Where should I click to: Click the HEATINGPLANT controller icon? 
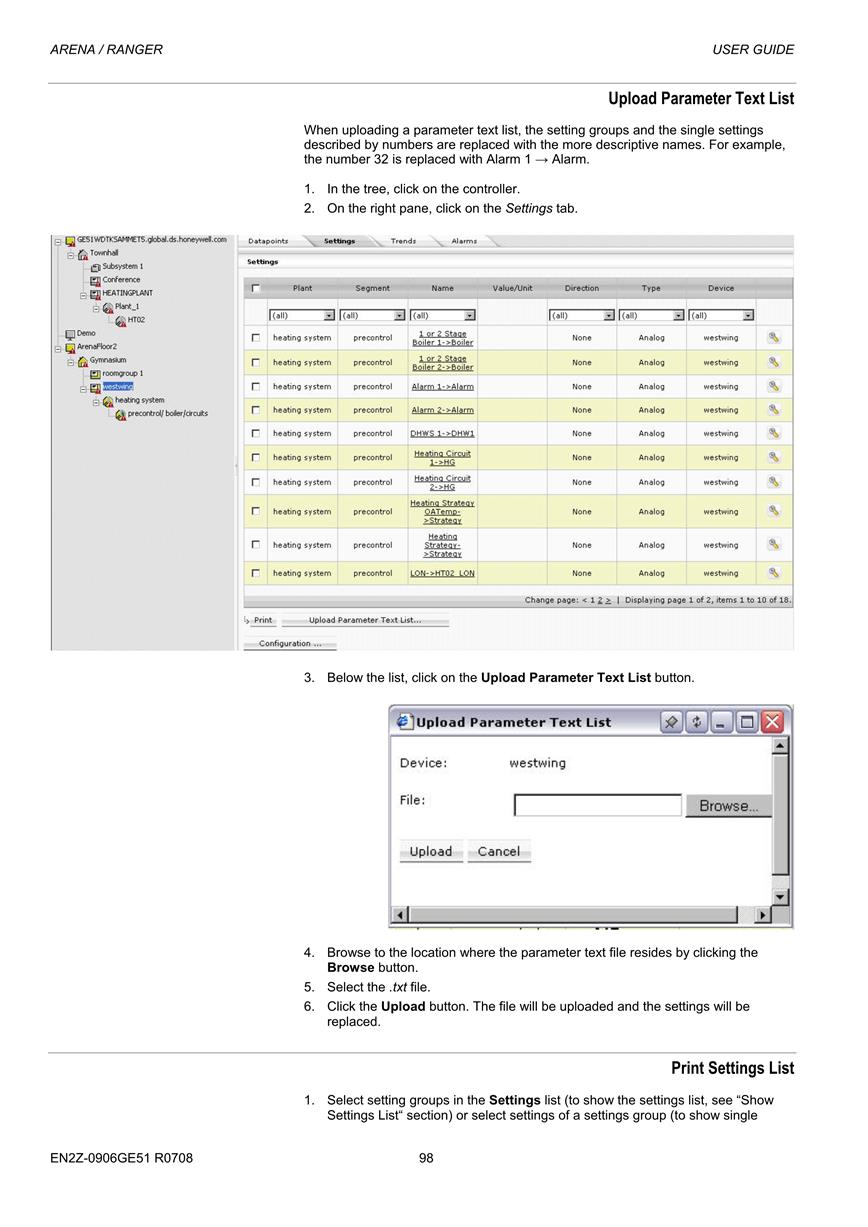click(95, 294)
